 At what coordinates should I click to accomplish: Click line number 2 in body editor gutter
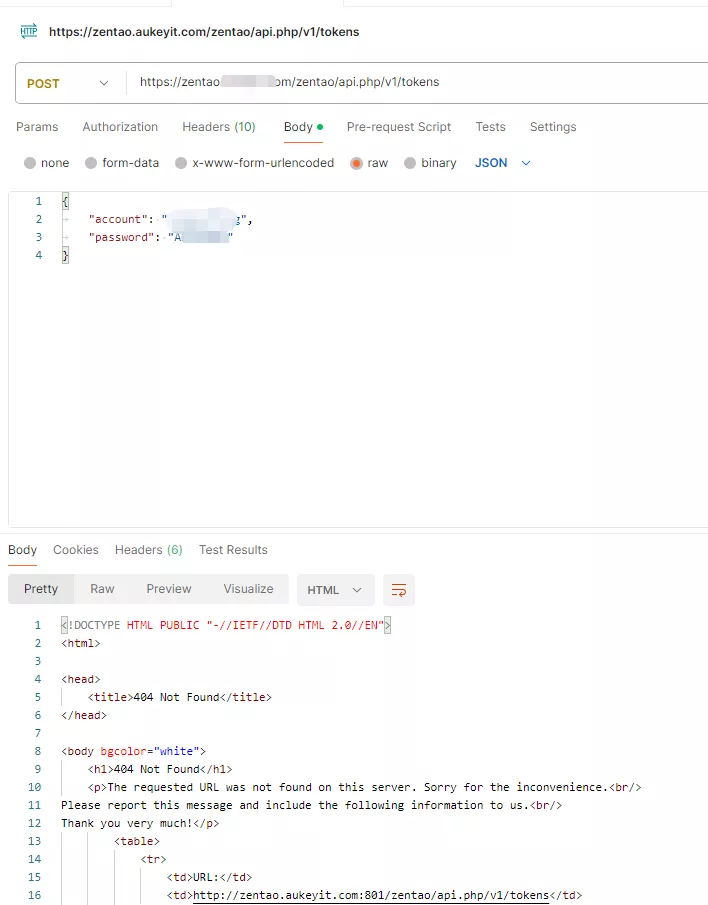pyautogui.click(x=39, y=219)
